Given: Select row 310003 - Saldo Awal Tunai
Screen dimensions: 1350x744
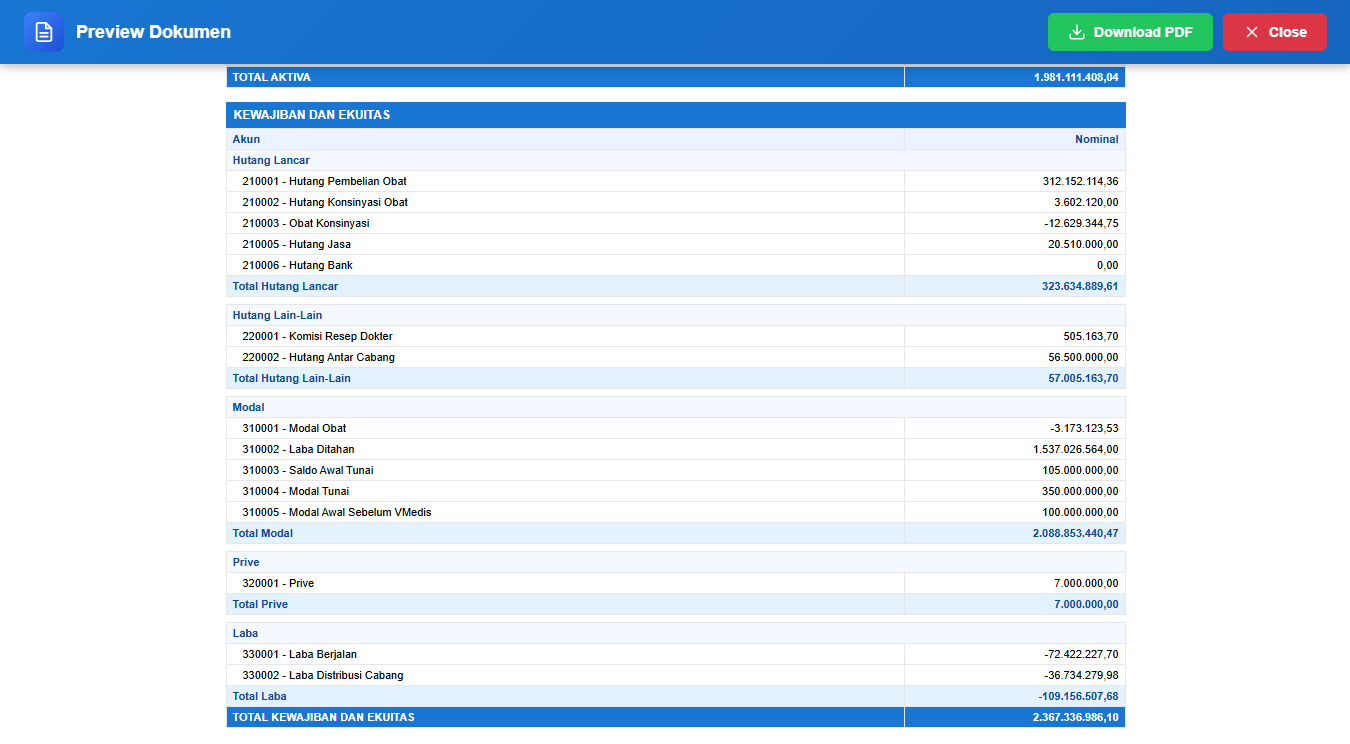Looking at the screenshot, I should 676,470.
